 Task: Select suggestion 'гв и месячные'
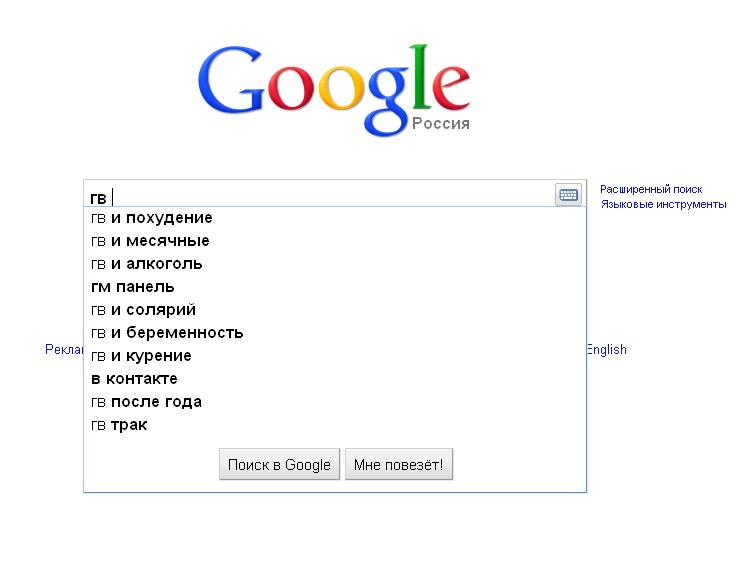tap(150, 241)
